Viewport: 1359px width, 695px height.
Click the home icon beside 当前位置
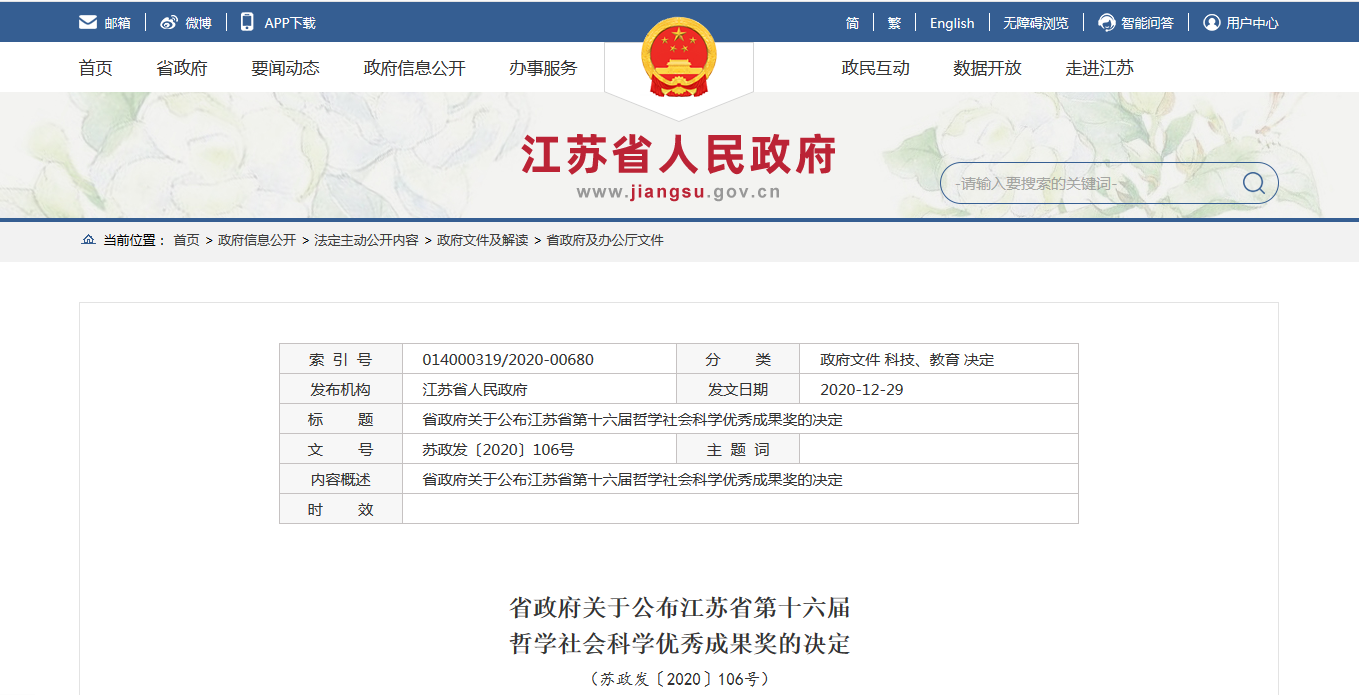(x=88, y=240)
